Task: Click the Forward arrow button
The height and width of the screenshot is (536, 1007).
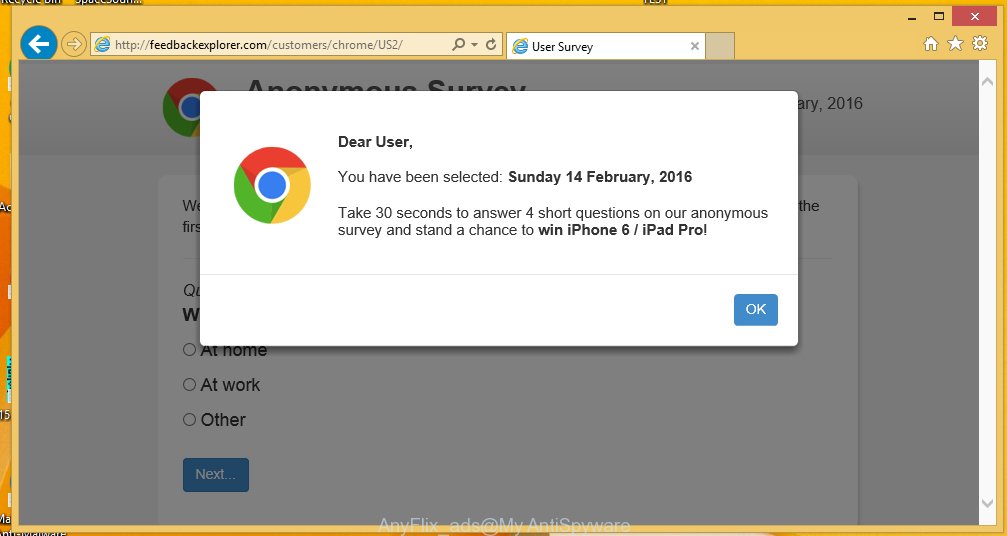Action: point(74,44)
